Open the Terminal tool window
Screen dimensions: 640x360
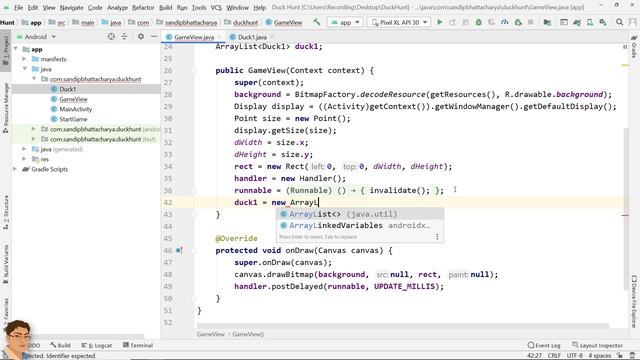tap(138, 345)
